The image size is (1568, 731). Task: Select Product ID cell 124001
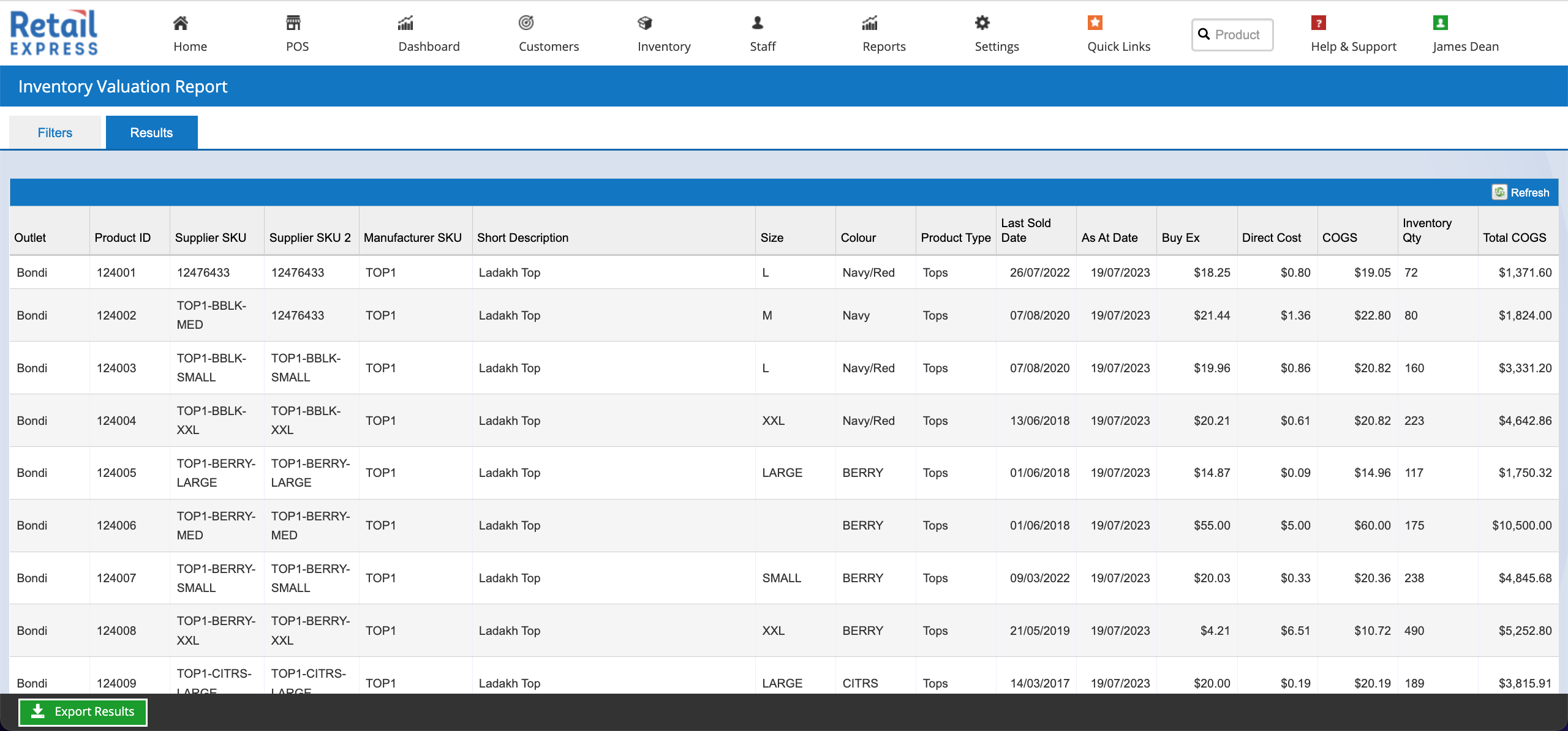click(x=116, y=272)
